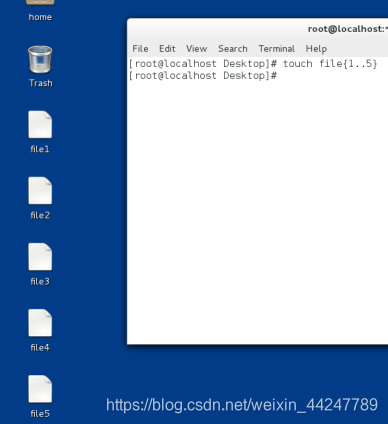Select the file3 document icon
The image size is (388, 424).
pyautogui.click(x=40, y=257)
